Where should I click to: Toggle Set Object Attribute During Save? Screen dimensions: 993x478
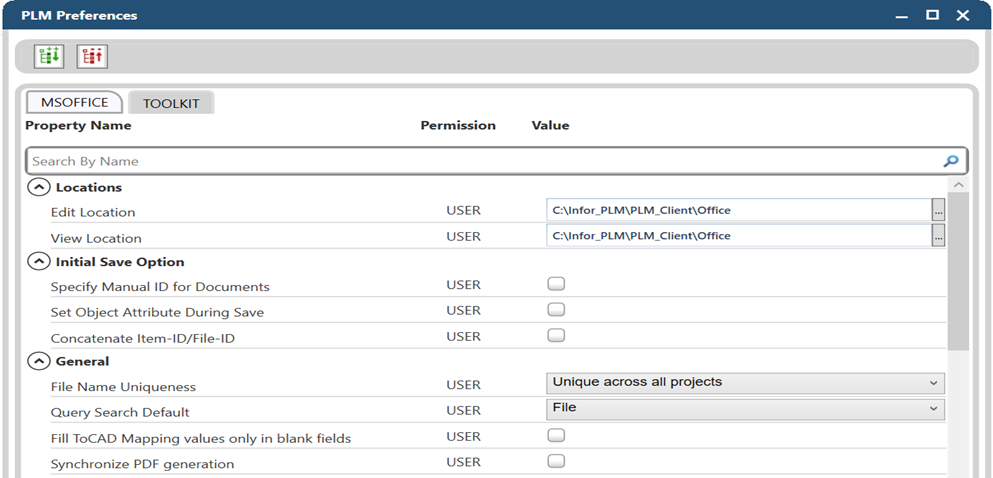point(556,310)
